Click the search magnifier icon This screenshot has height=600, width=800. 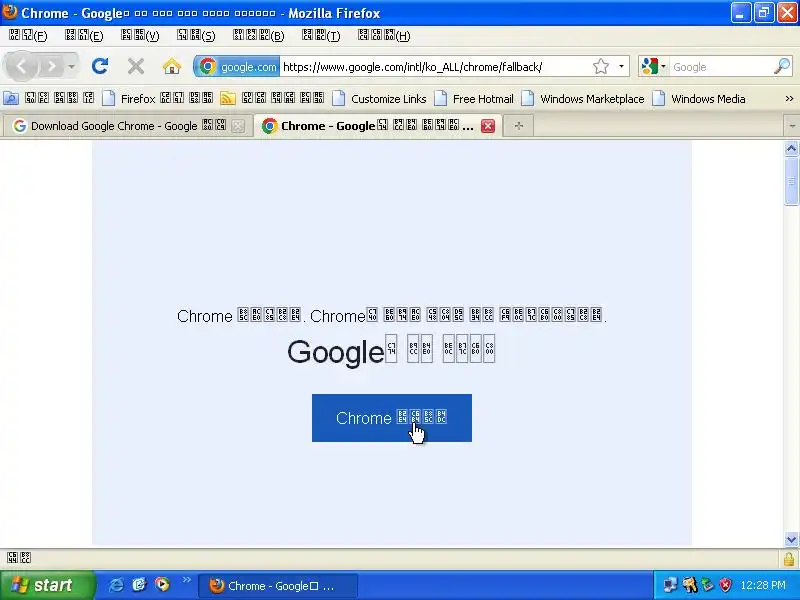click(x=782, y=66)
